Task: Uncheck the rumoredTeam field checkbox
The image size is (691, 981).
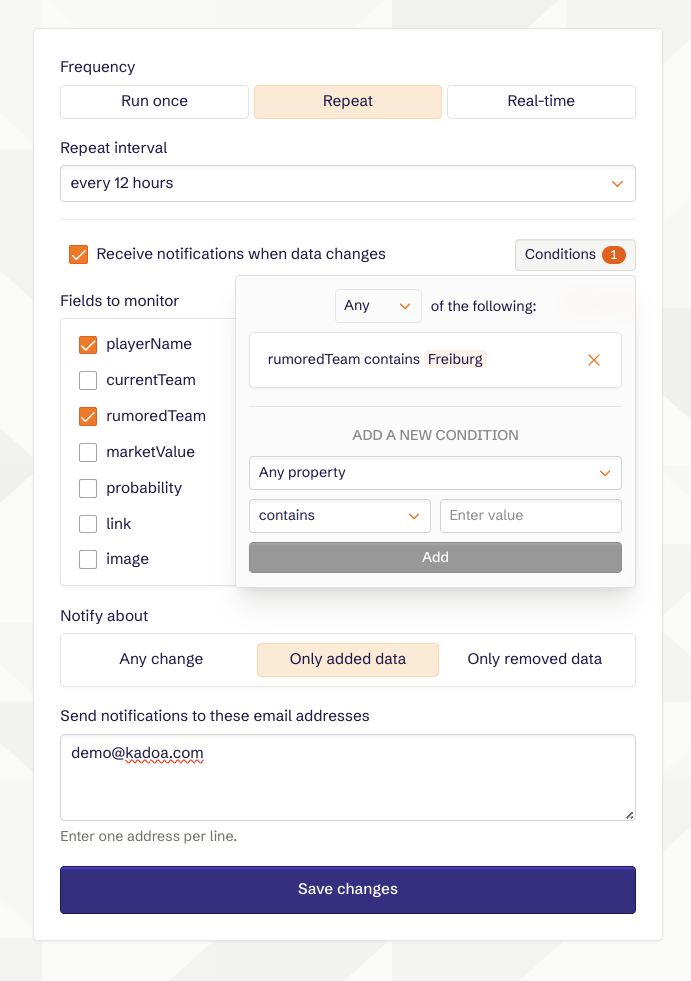Action: [x=88, y=417]
